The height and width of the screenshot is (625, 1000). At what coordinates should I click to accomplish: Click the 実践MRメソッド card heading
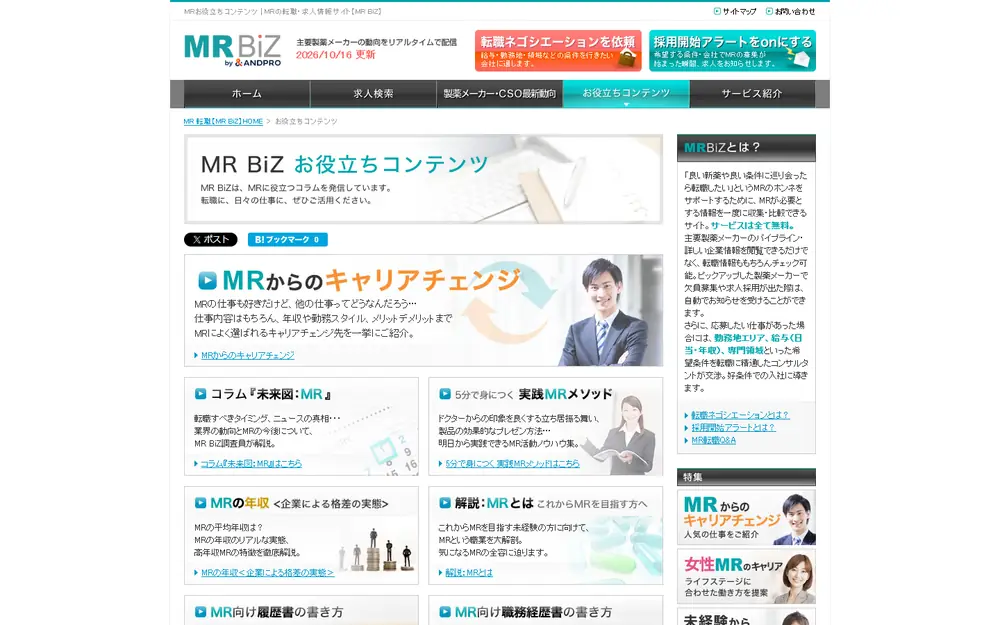pyautogui.click(x=533, y=394)
